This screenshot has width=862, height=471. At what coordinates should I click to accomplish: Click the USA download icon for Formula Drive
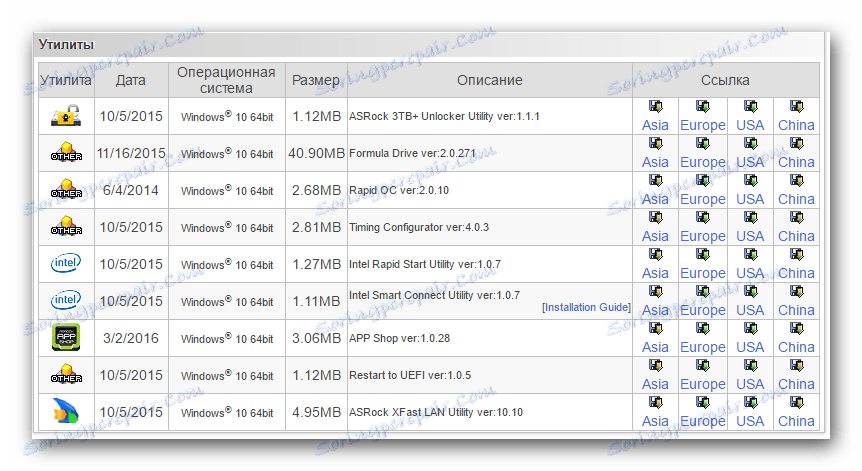(x=750, y=143)
